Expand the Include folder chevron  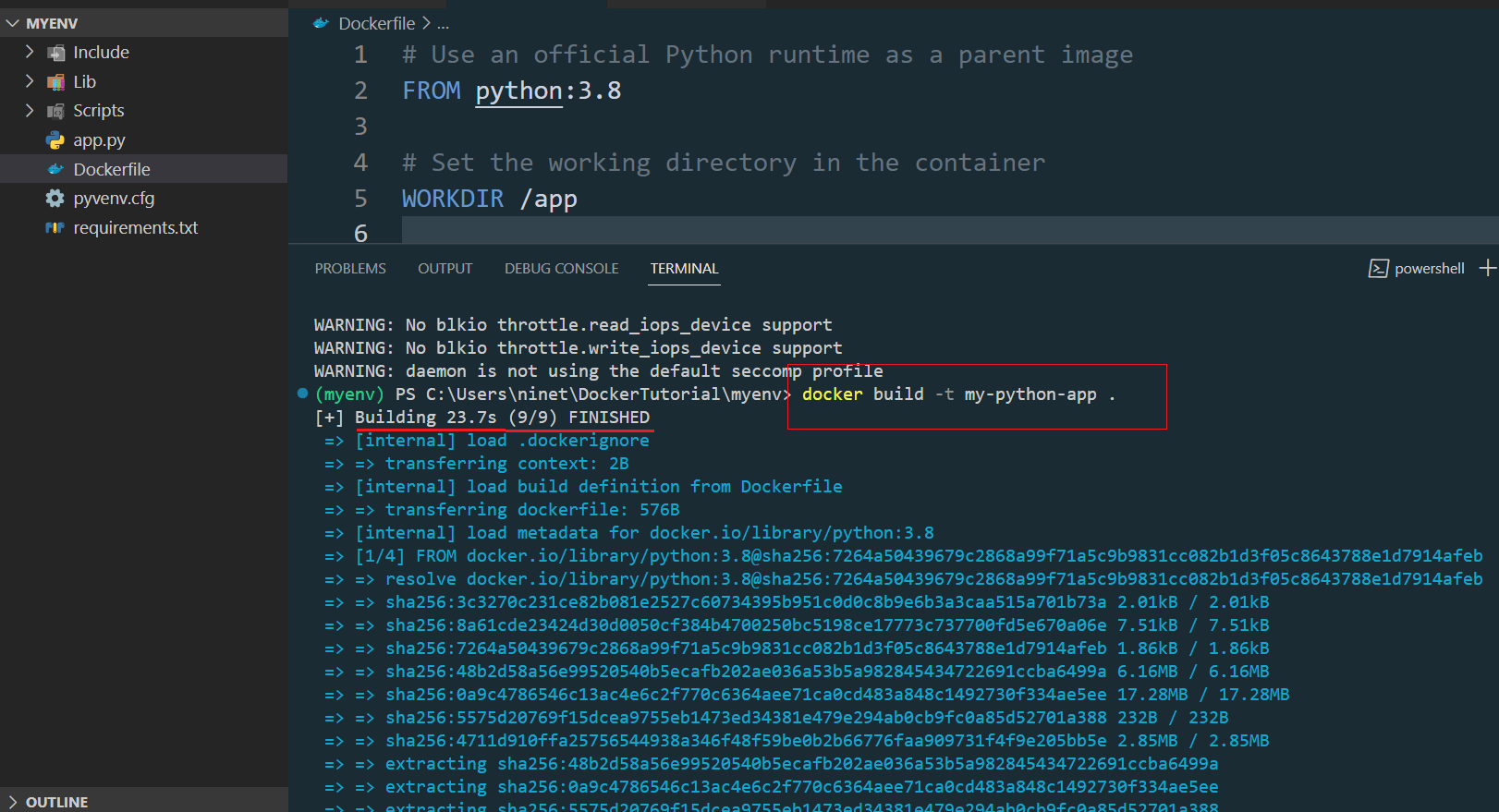30,52
